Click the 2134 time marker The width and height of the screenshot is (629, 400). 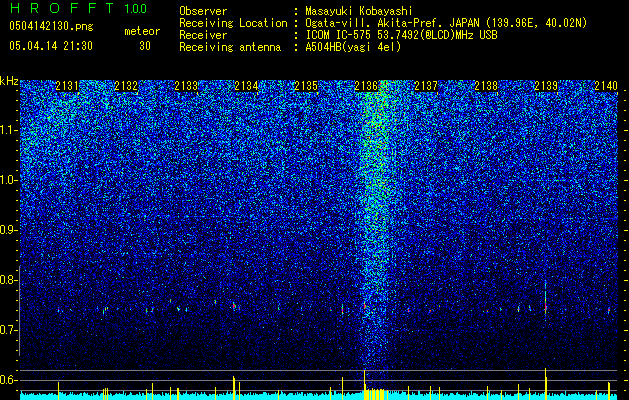tap(246, 86)
